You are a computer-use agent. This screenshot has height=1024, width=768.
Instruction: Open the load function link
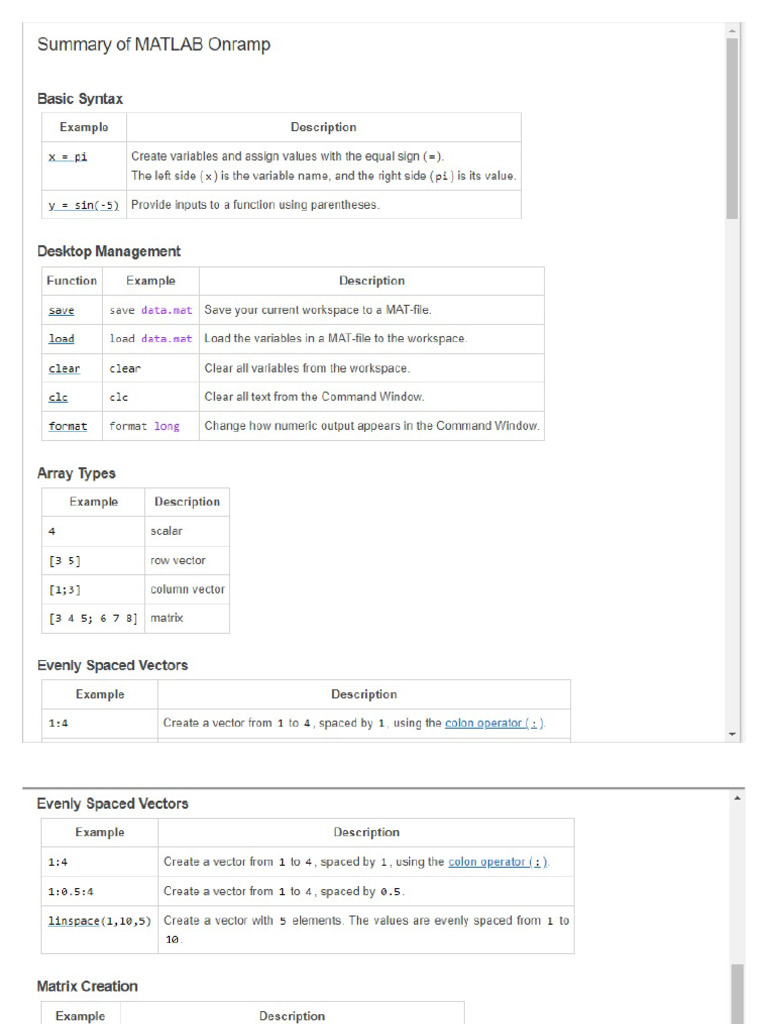pos(61,338)
